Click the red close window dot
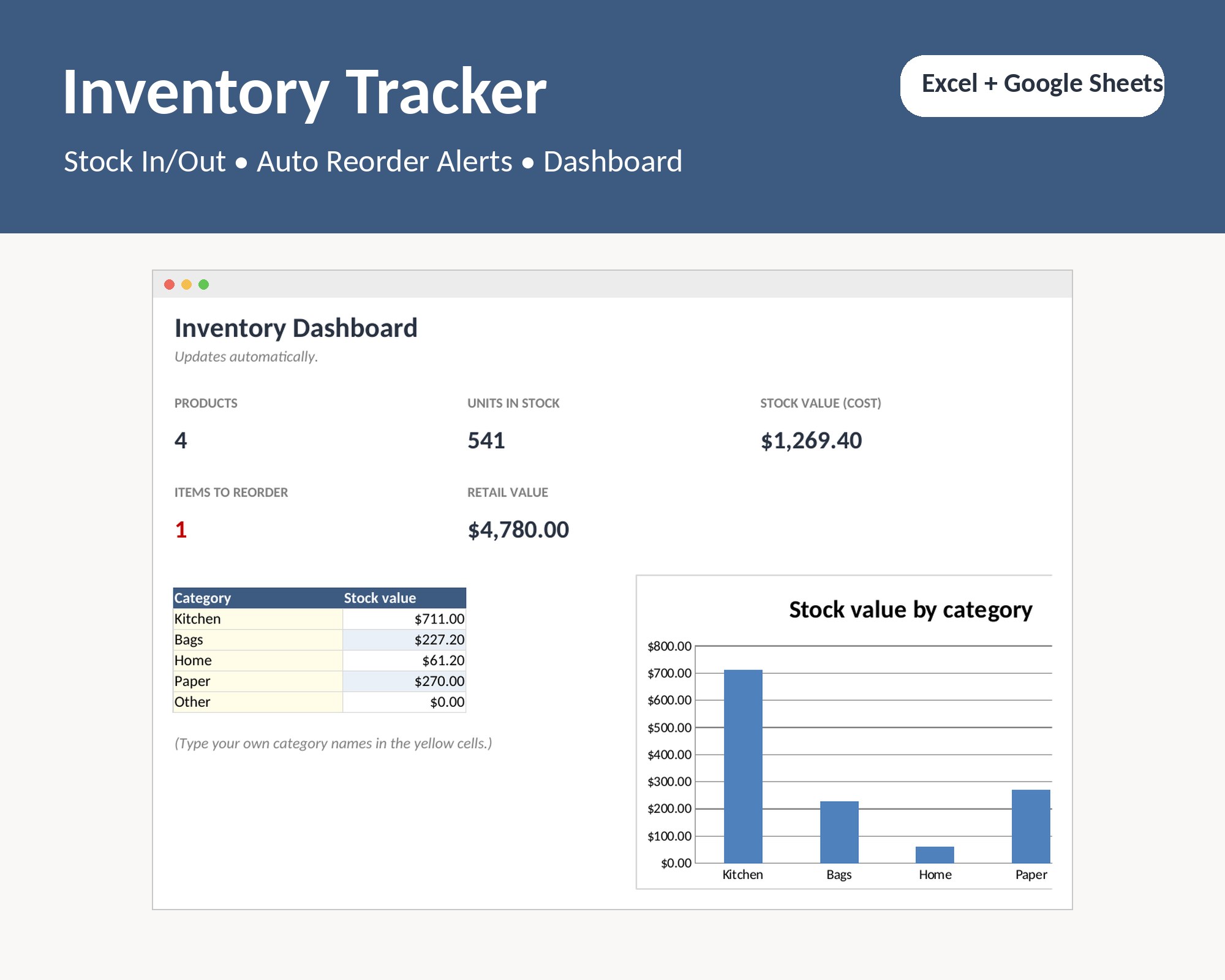The height and width of the screenshot is (980, 1225). click(170, 284)
